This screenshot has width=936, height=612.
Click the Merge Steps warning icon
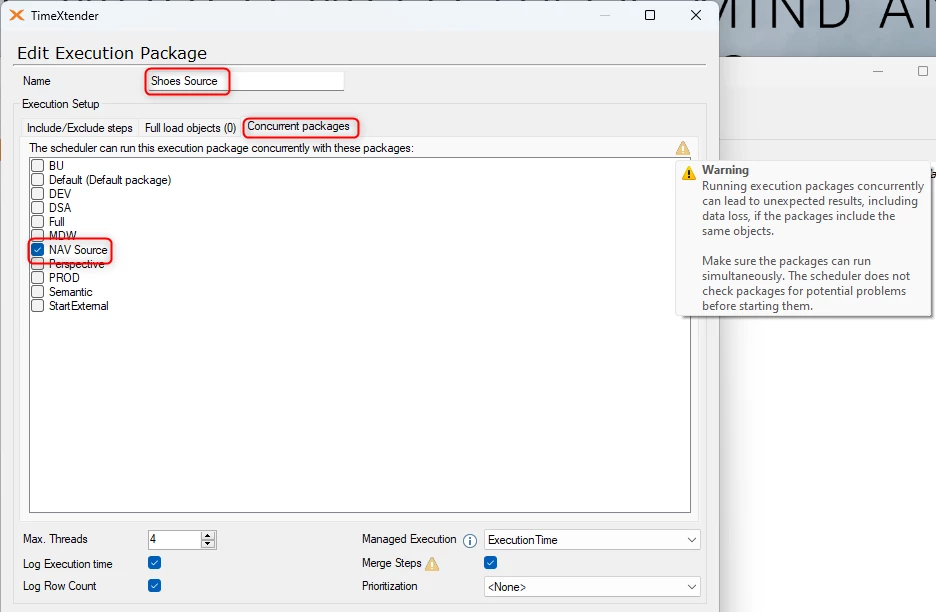pos(432,564)
